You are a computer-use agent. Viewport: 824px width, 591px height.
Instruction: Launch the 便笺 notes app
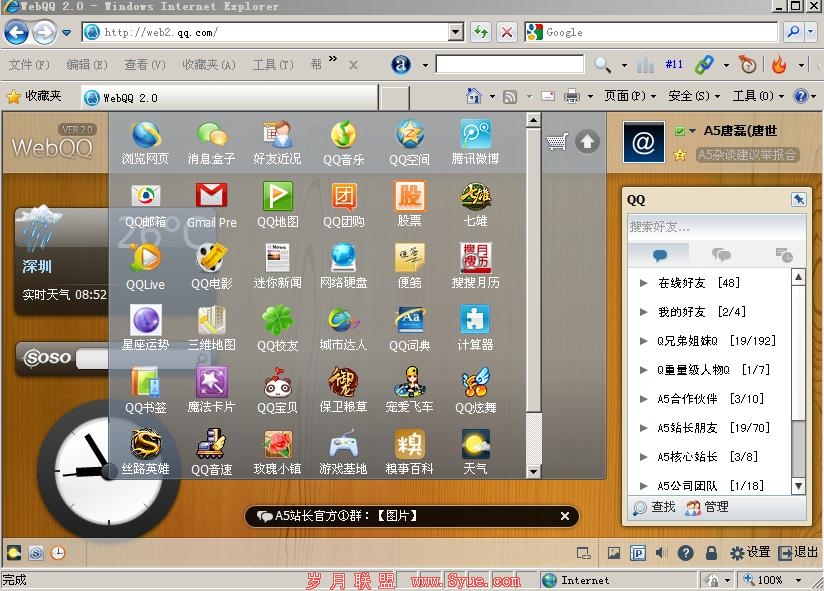pyautogui.click(x=409, y=267)
